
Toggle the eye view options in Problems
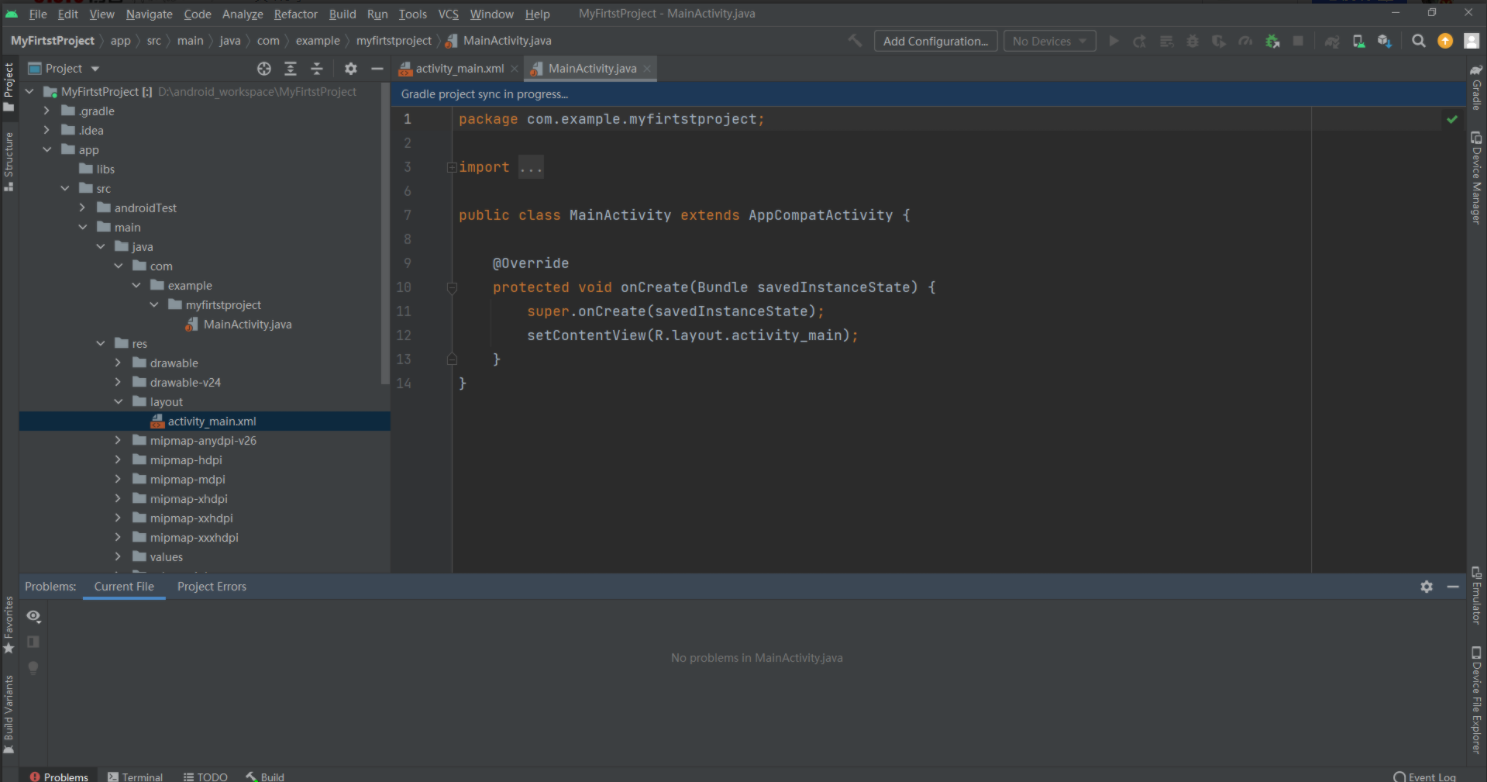point(33,616)
